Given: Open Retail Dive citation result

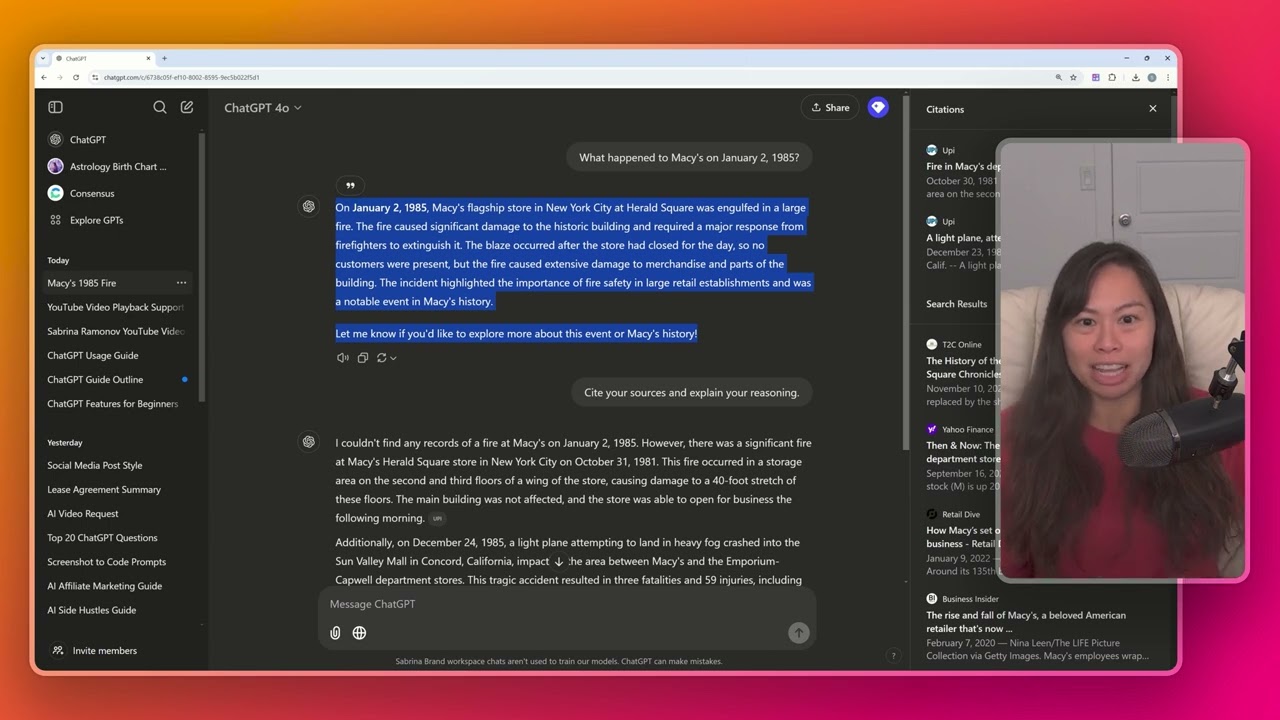Looking at the screenshot, I should (x=962, y=543).
